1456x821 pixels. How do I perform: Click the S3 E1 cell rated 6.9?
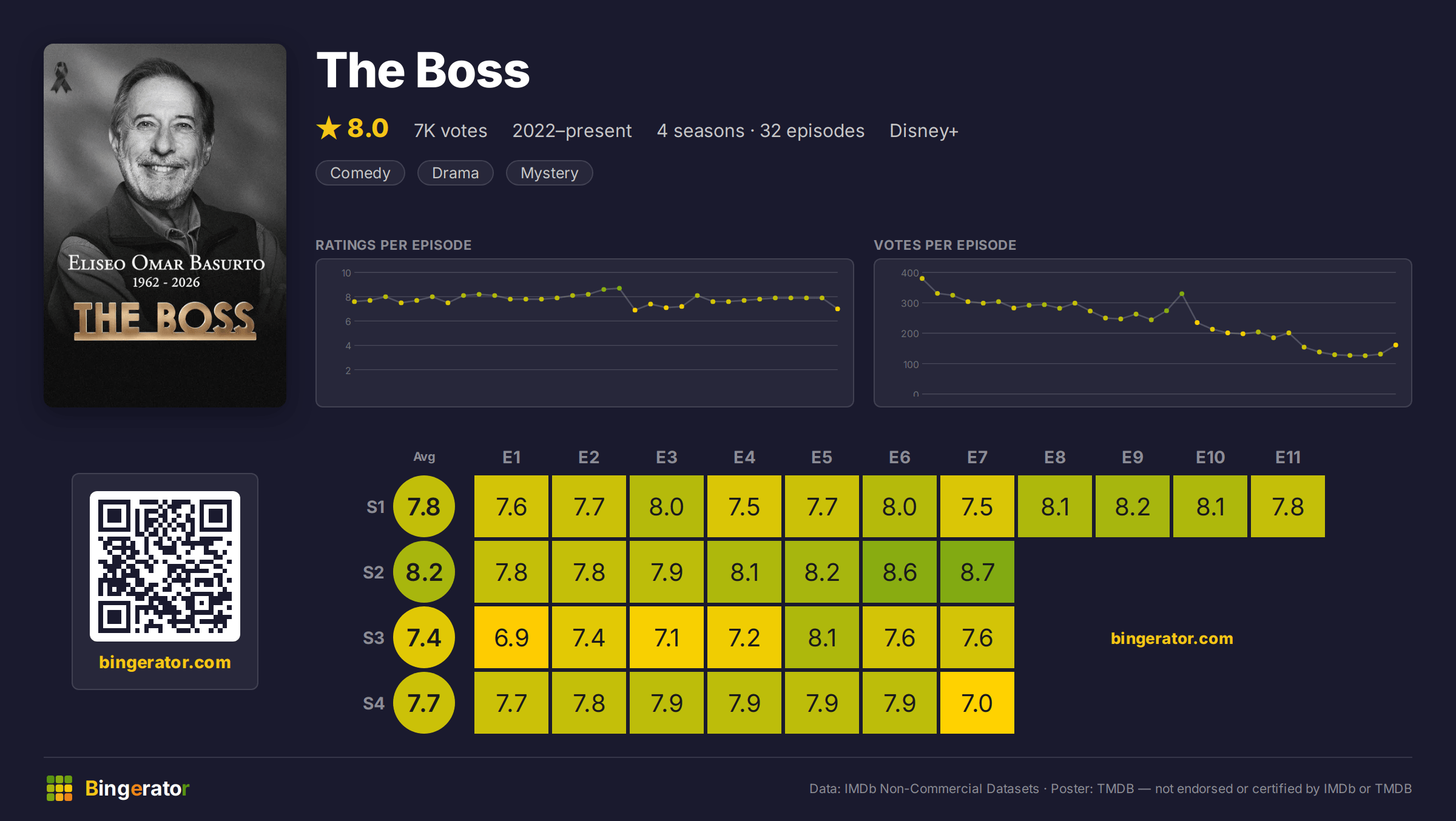pyautogui.click(x=511, y=637)
